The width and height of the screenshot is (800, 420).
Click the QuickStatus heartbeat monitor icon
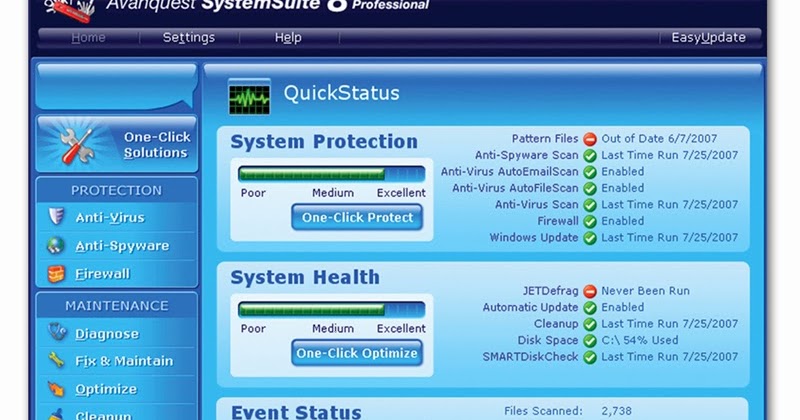pyautogui.click(x=249, y=96)
